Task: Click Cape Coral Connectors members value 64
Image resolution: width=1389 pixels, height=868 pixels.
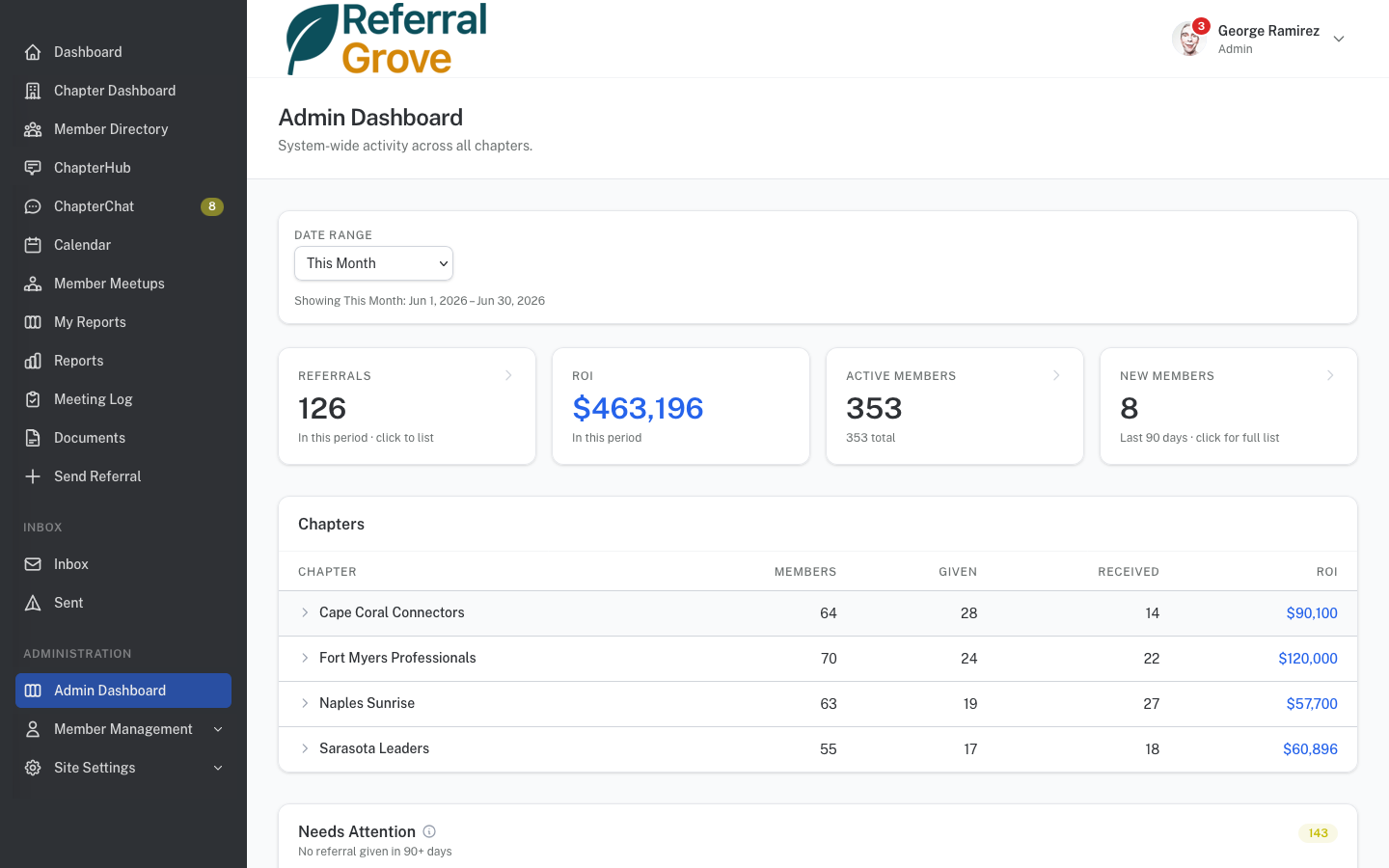Action: click(829, 613)
